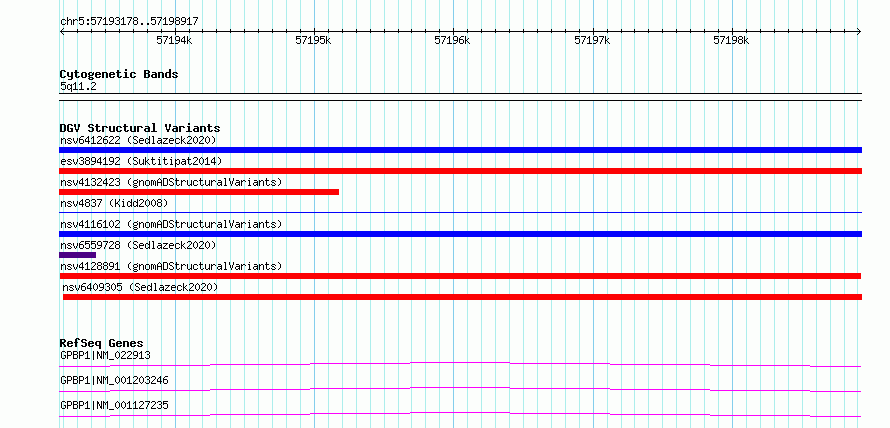This screenshot has height=428, width=890.
Task: Click the small purple bar for nsv6559728
Action: point(77,255)
